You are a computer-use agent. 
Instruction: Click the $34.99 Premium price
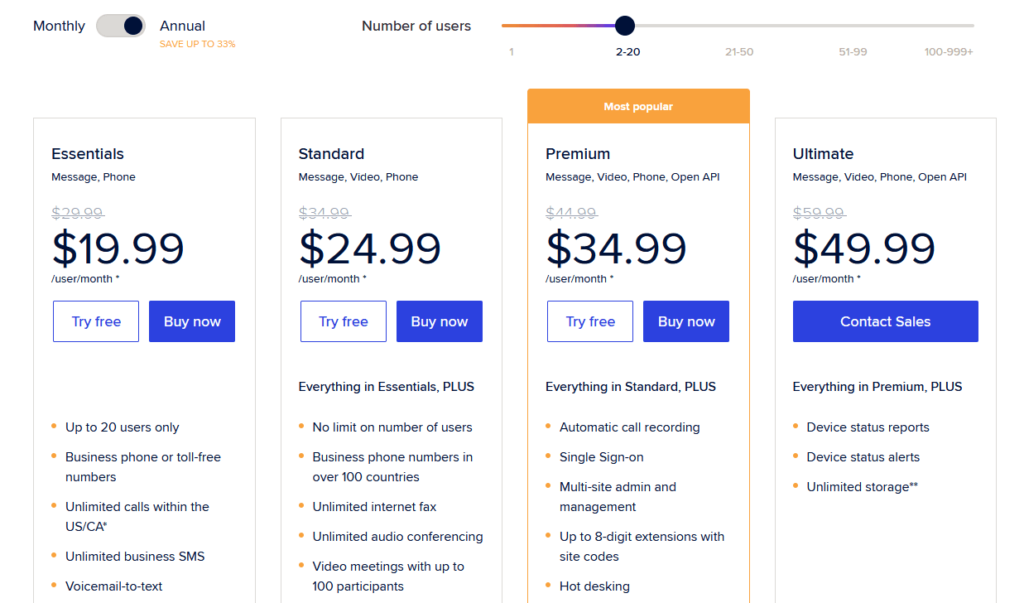[x=616, y=248]
